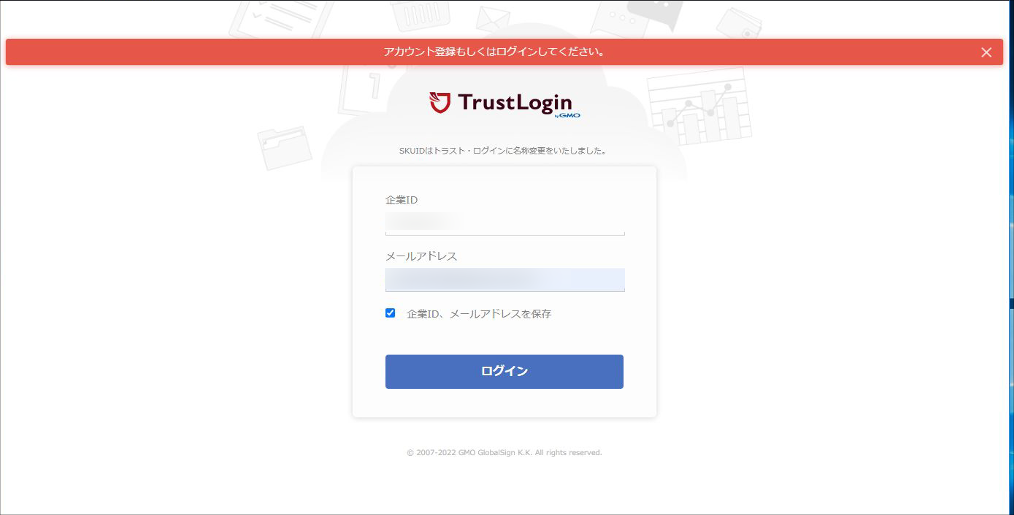Uncheck the save ID and email checkbox
1014x515 pixels.
(390, 313)
